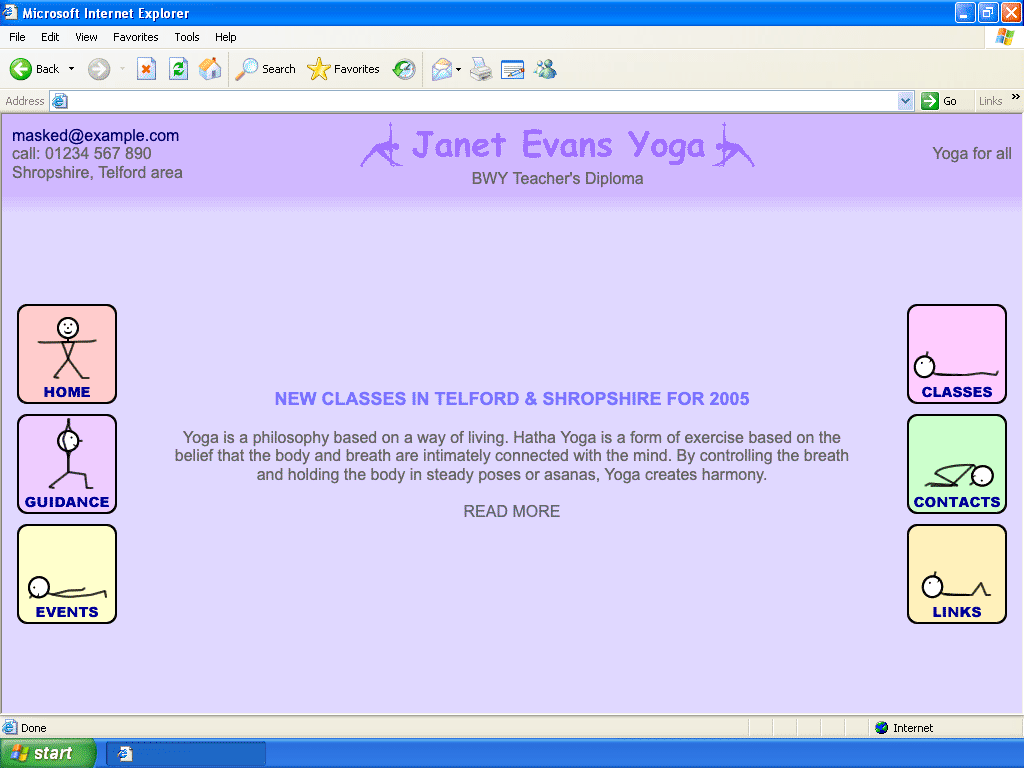
Task: Click the right yoga silhouette beside title
Action: point(733,145)
